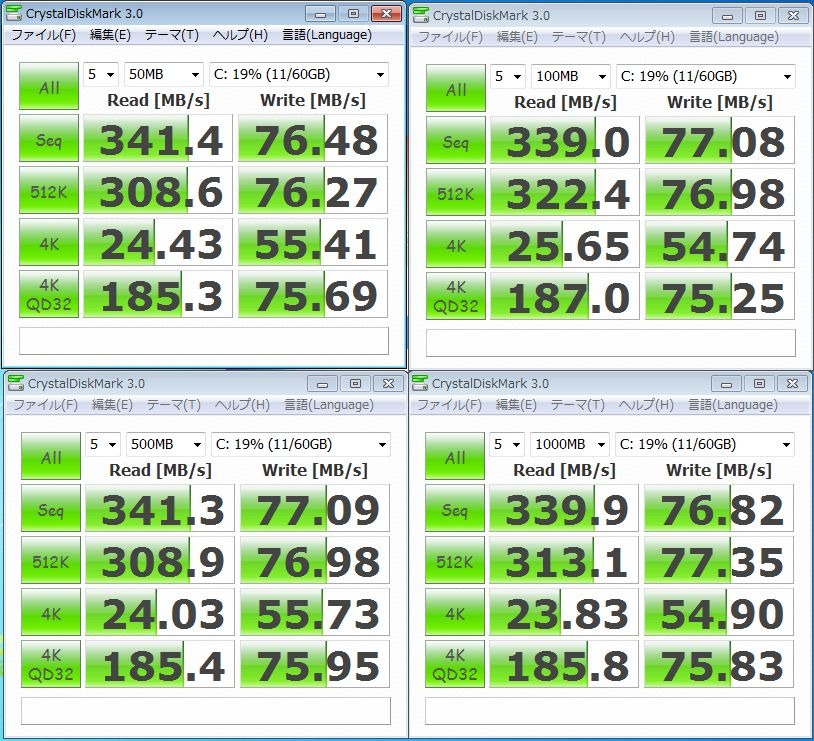Click the comment field in the 50MB window

[x=204, y=341]
